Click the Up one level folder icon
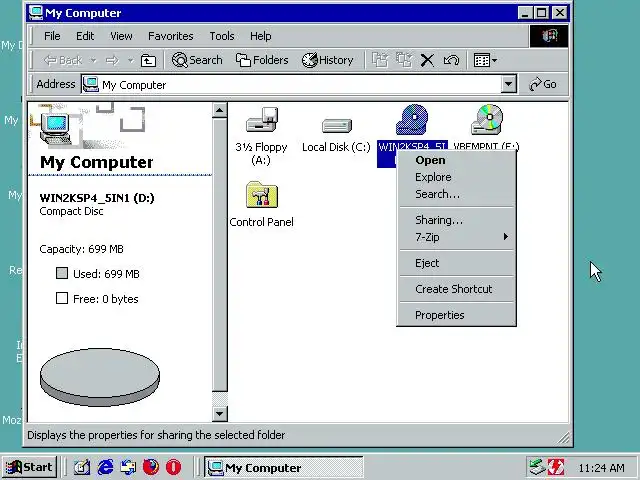This screenshot has width=640, height=480. (148, 60)
